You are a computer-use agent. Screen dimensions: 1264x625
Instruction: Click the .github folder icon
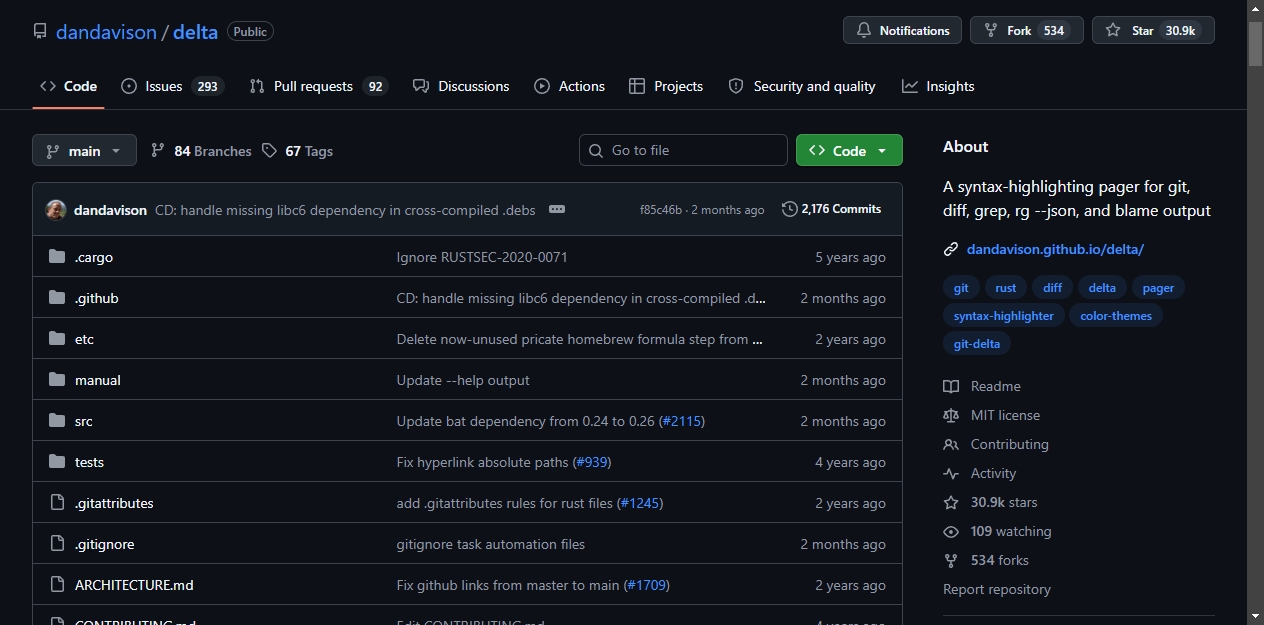click(57, 298)
